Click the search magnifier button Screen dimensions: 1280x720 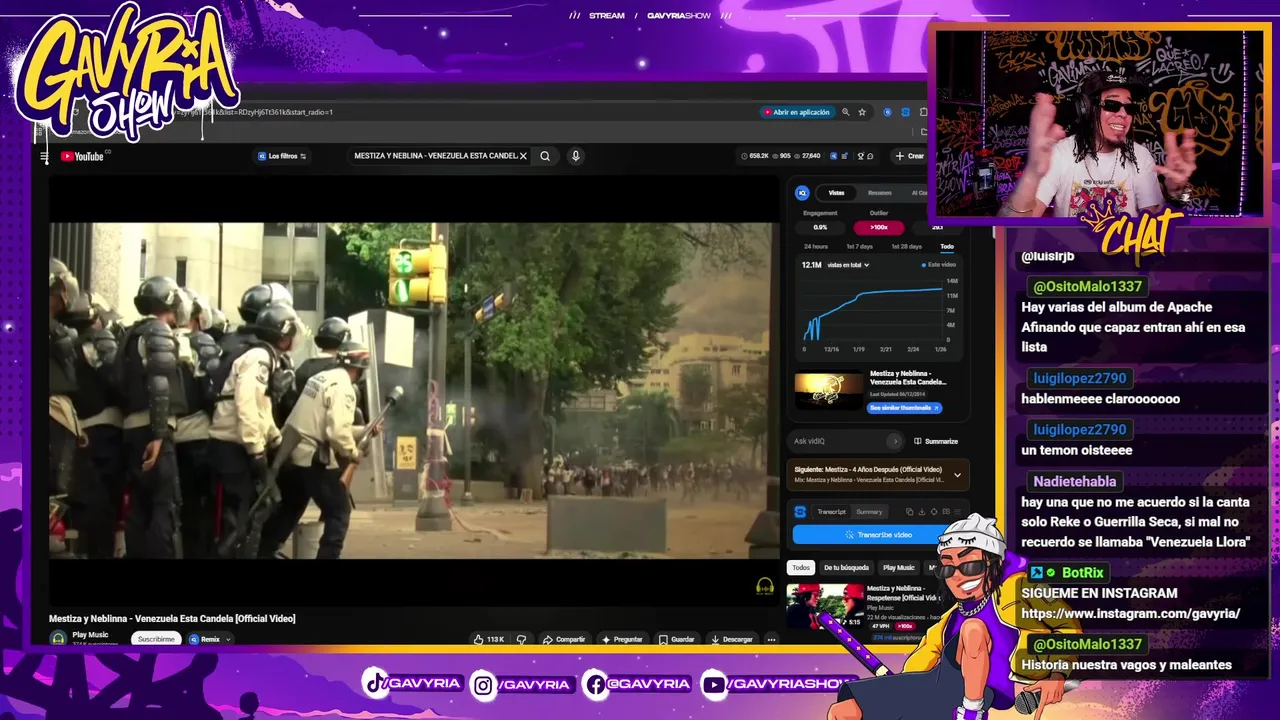[x=545, y=156]
